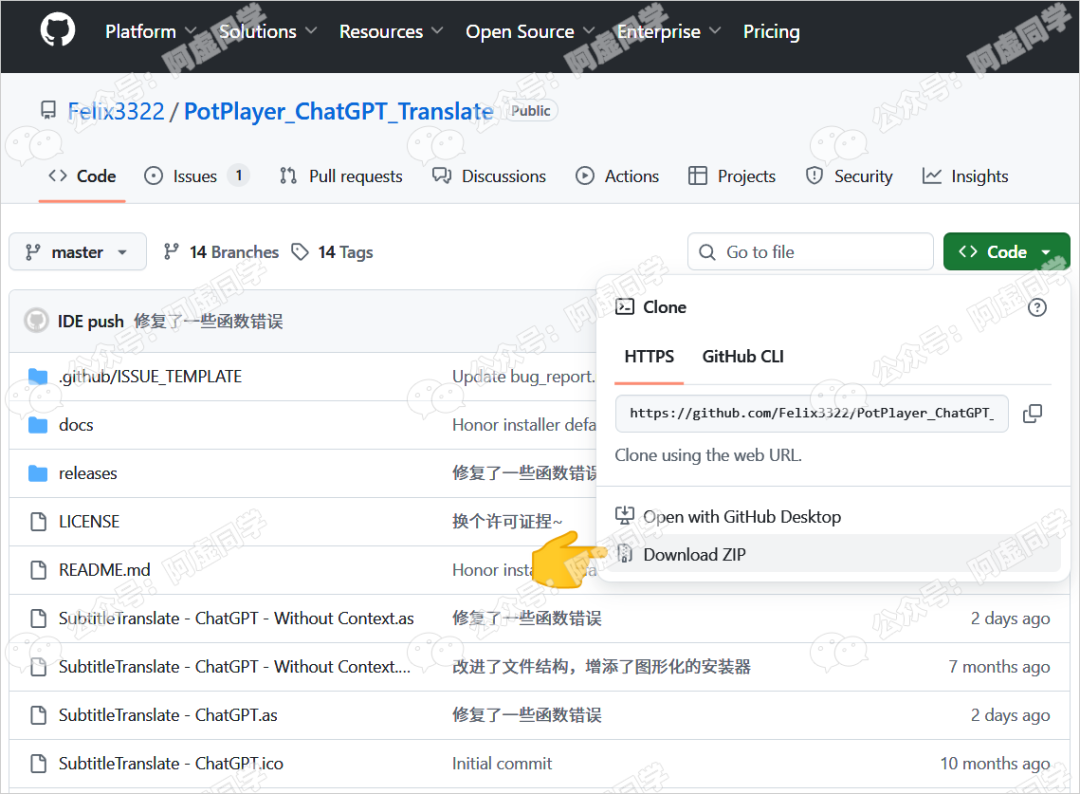Click the docs folder icon
1080x794 pixels.
[38, 425]
